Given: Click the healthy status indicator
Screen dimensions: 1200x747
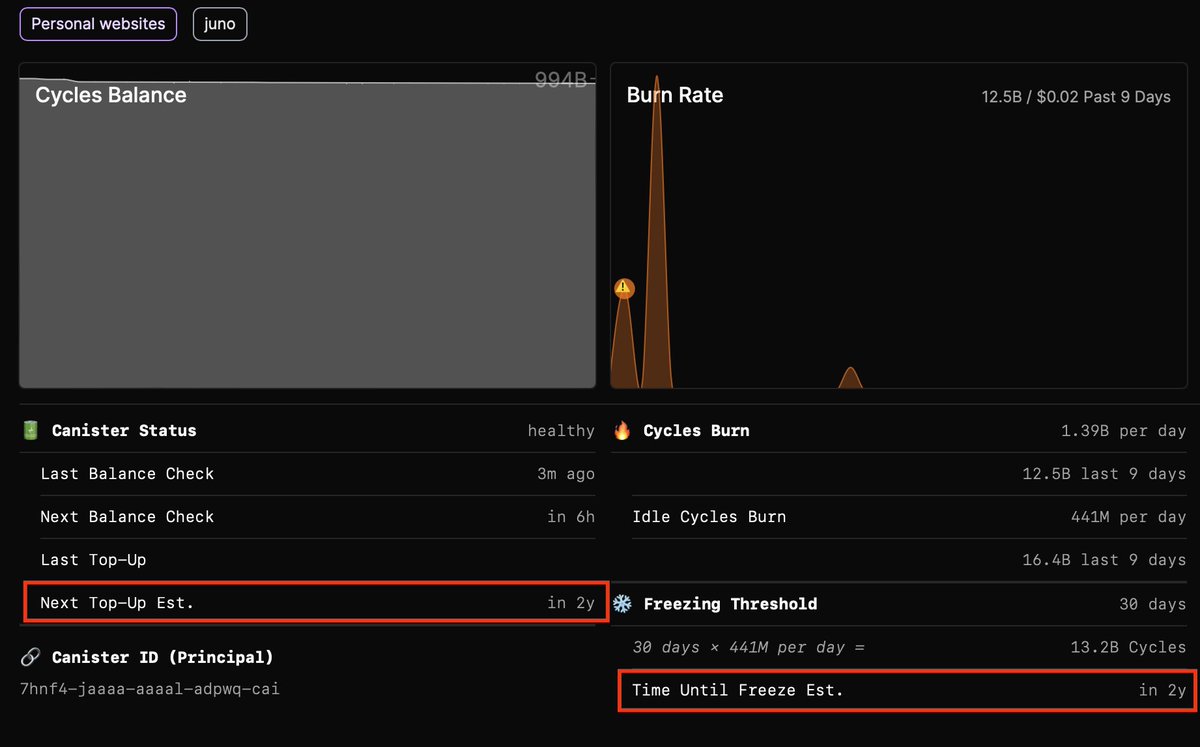Looking at the screenshot, I should point(560,430).
